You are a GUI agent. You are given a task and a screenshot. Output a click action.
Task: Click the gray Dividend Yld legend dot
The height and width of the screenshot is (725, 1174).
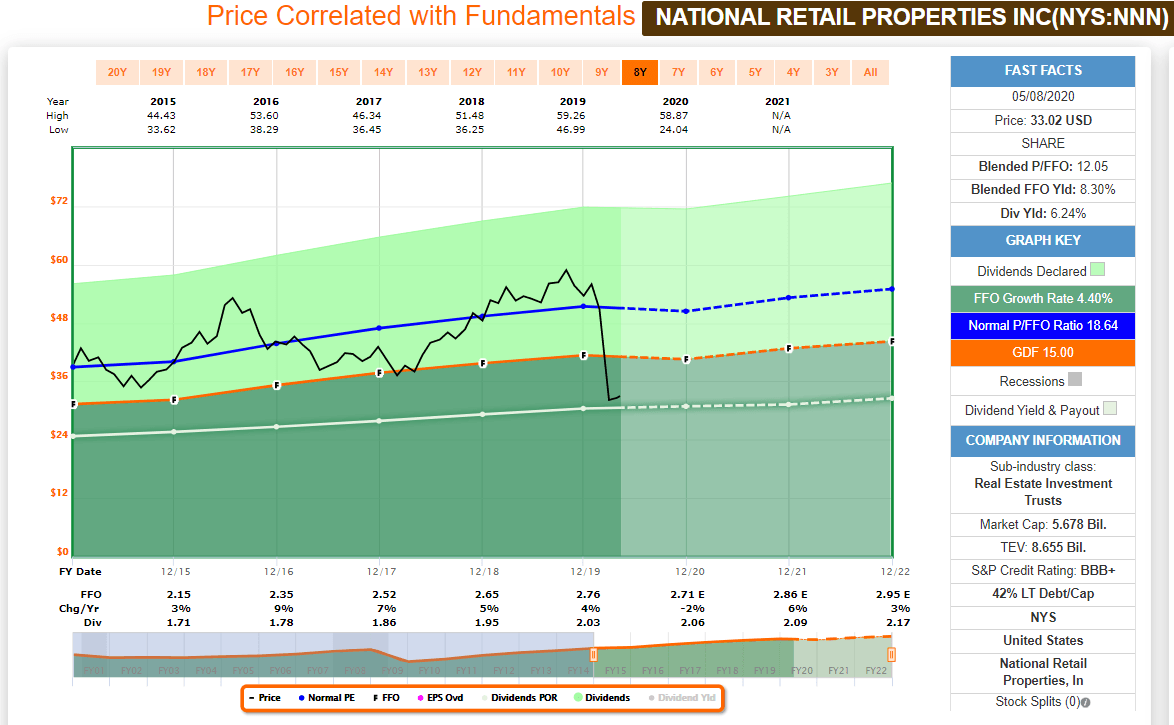[x=651, y=698]
